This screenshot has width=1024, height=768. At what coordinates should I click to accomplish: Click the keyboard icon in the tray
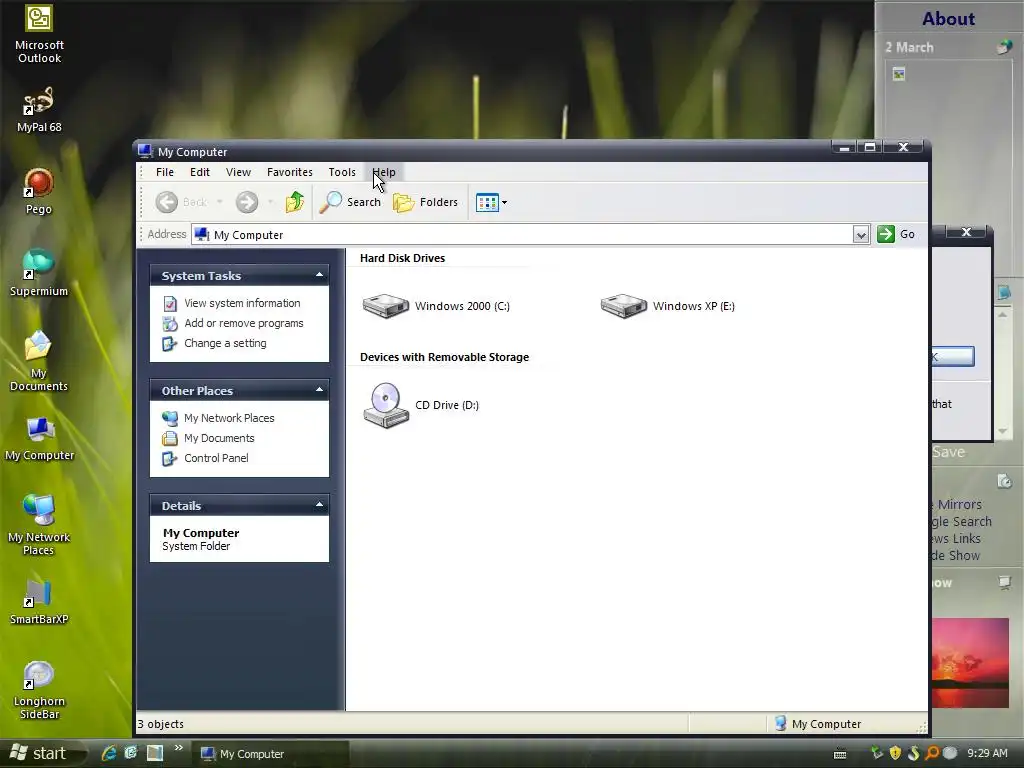click(x=840, y=754)
